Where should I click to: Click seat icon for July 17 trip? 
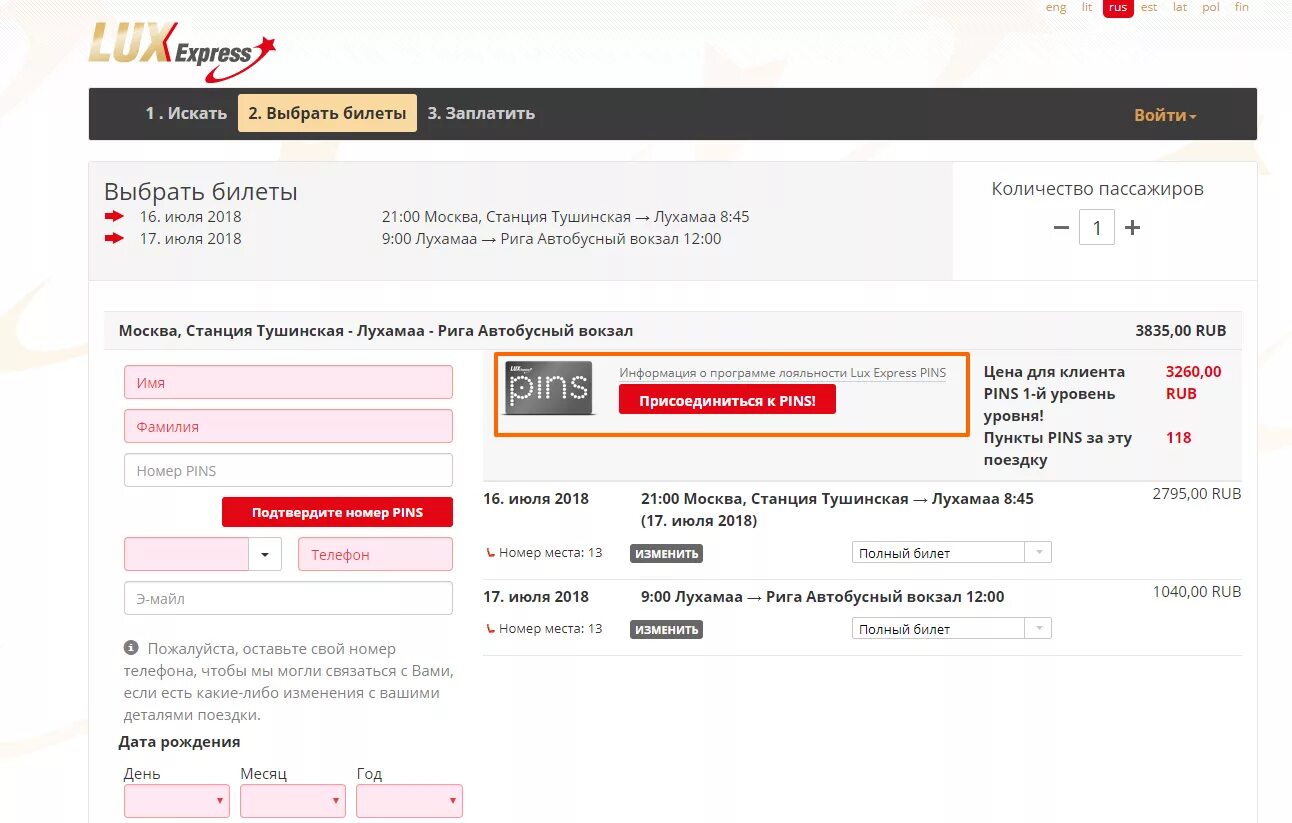click(490, 628)
